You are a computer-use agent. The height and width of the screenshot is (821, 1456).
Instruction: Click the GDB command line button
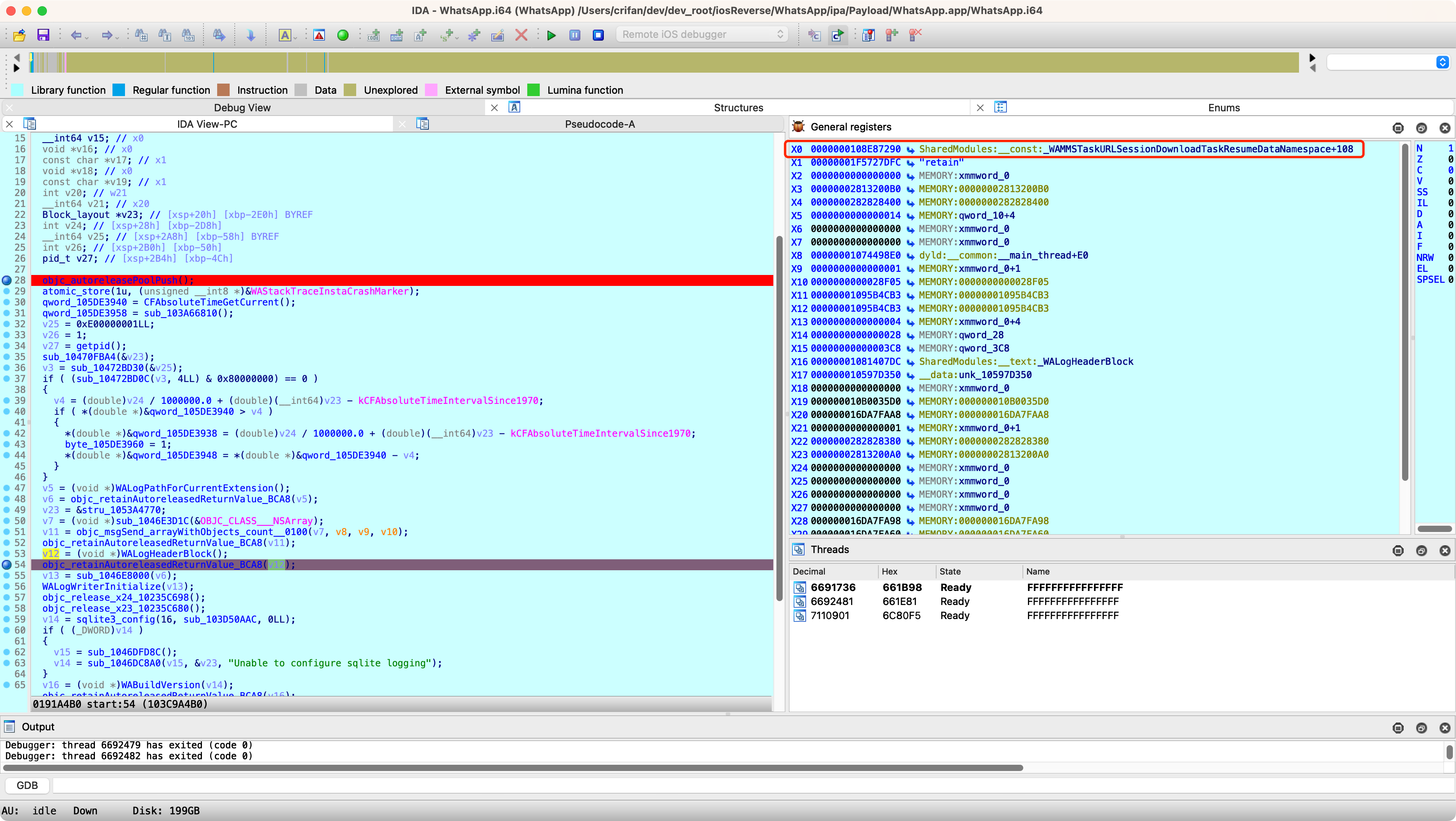27,785
